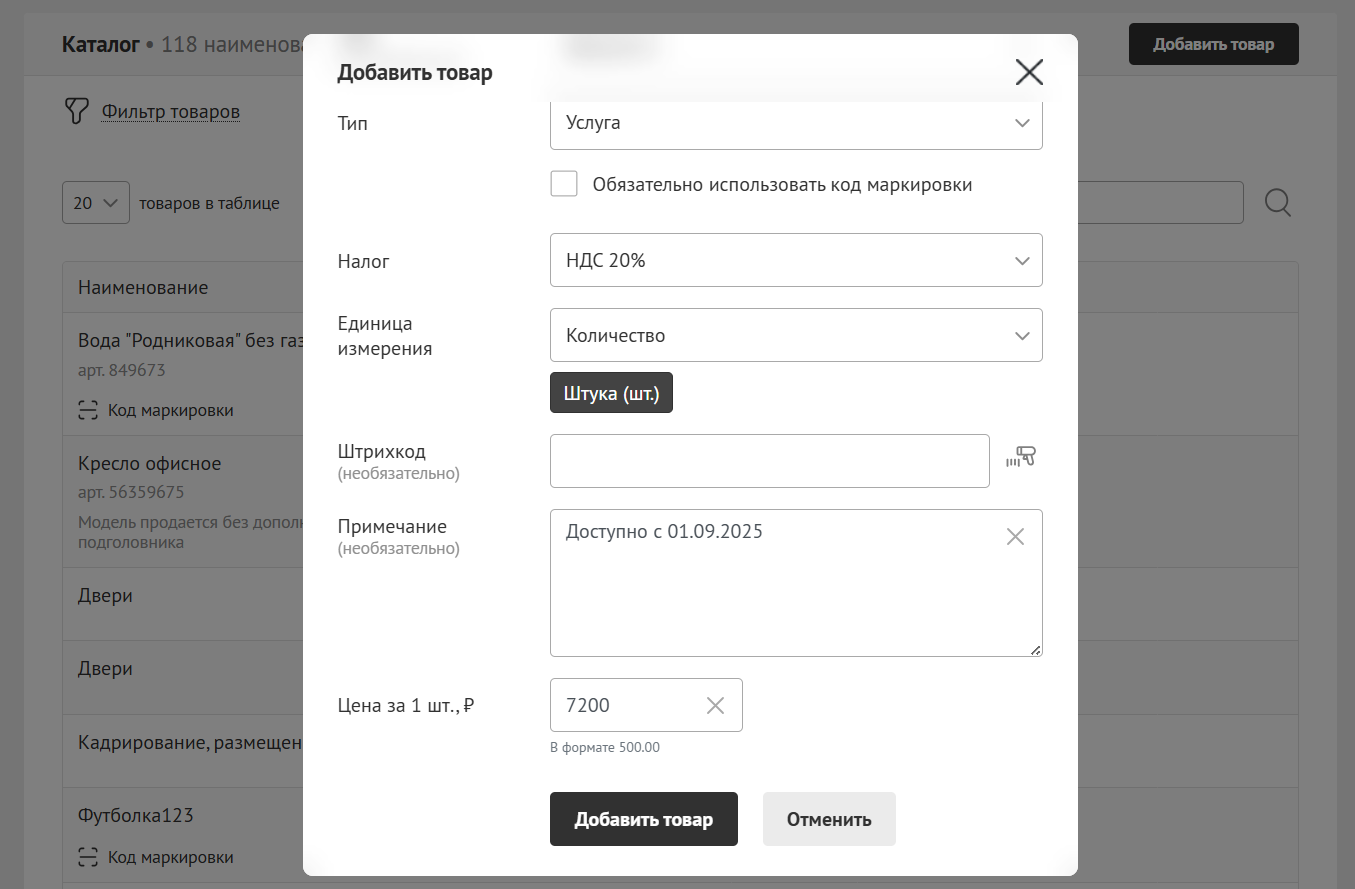
Task: Clear the Примечание text with X icon
Action: pyautogui.click(x=1015, y=537)
